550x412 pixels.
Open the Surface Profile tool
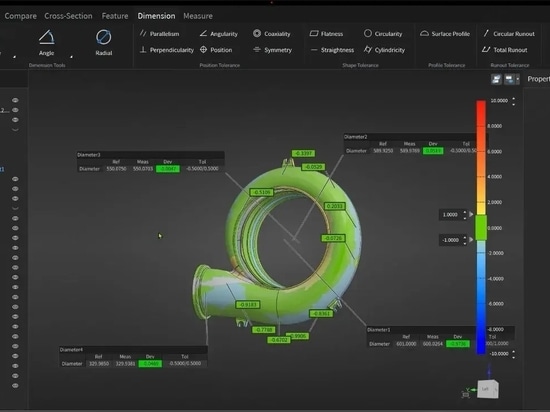pyautogui.click(x=445, y=34)
